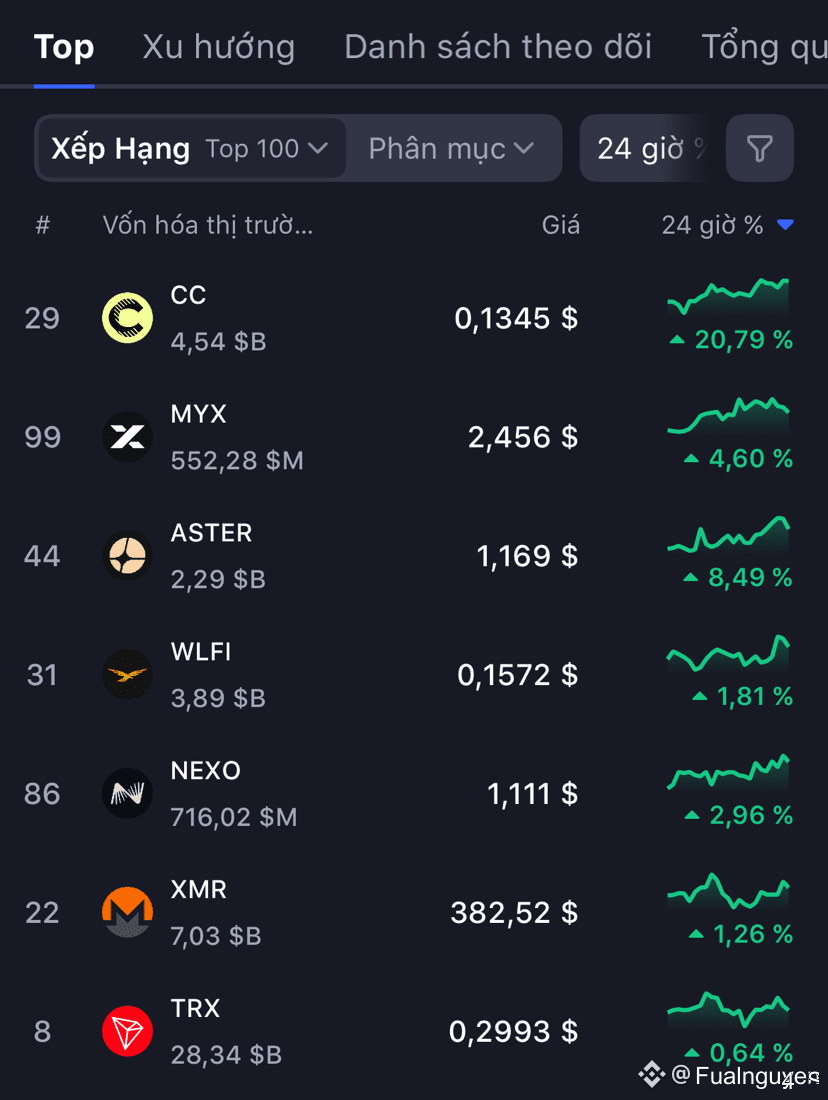Open WLFI sparkline chart

click(x=728, y=653)
